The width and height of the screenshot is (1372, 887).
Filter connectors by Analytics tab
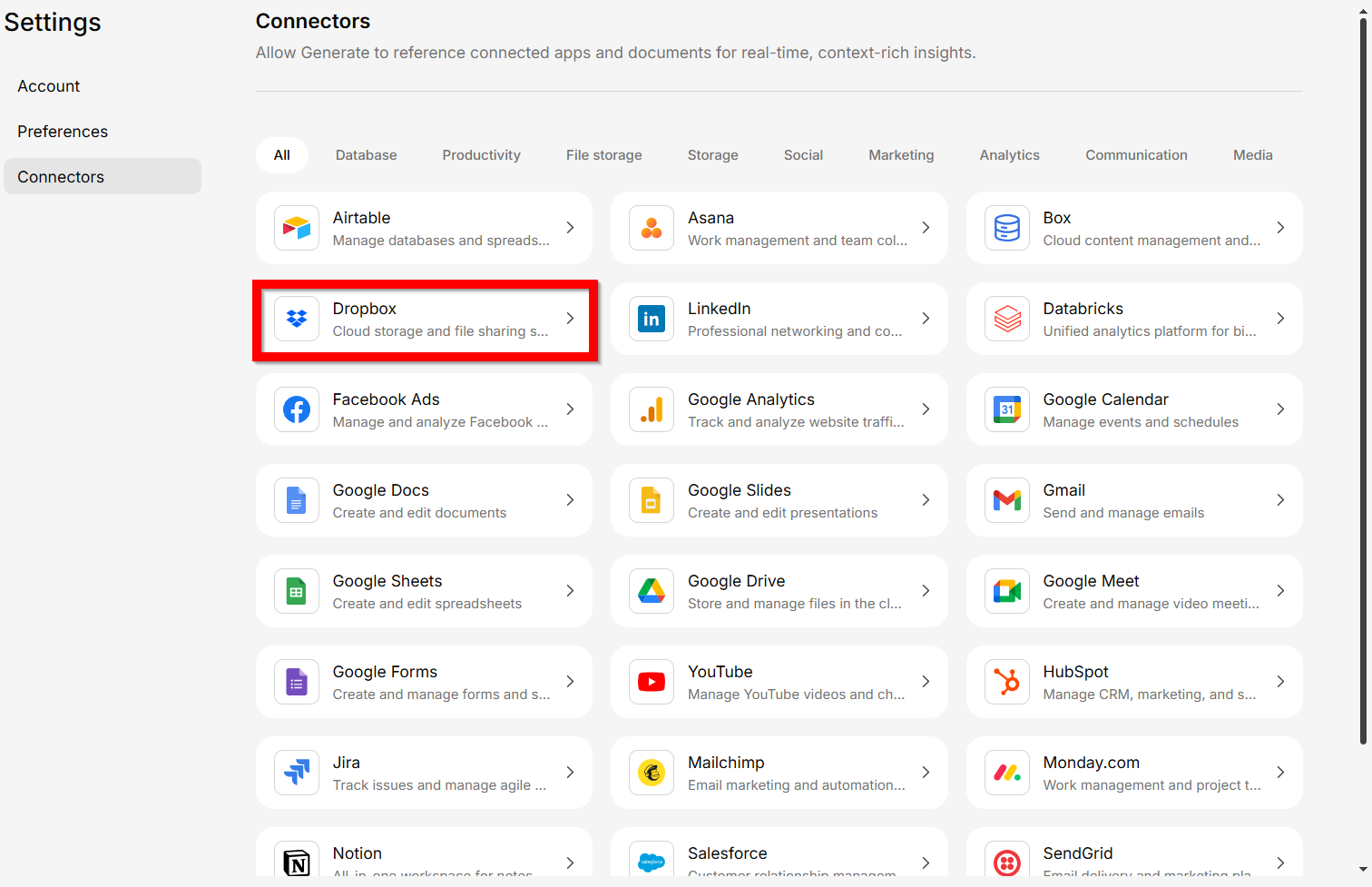pos(1009,155)
